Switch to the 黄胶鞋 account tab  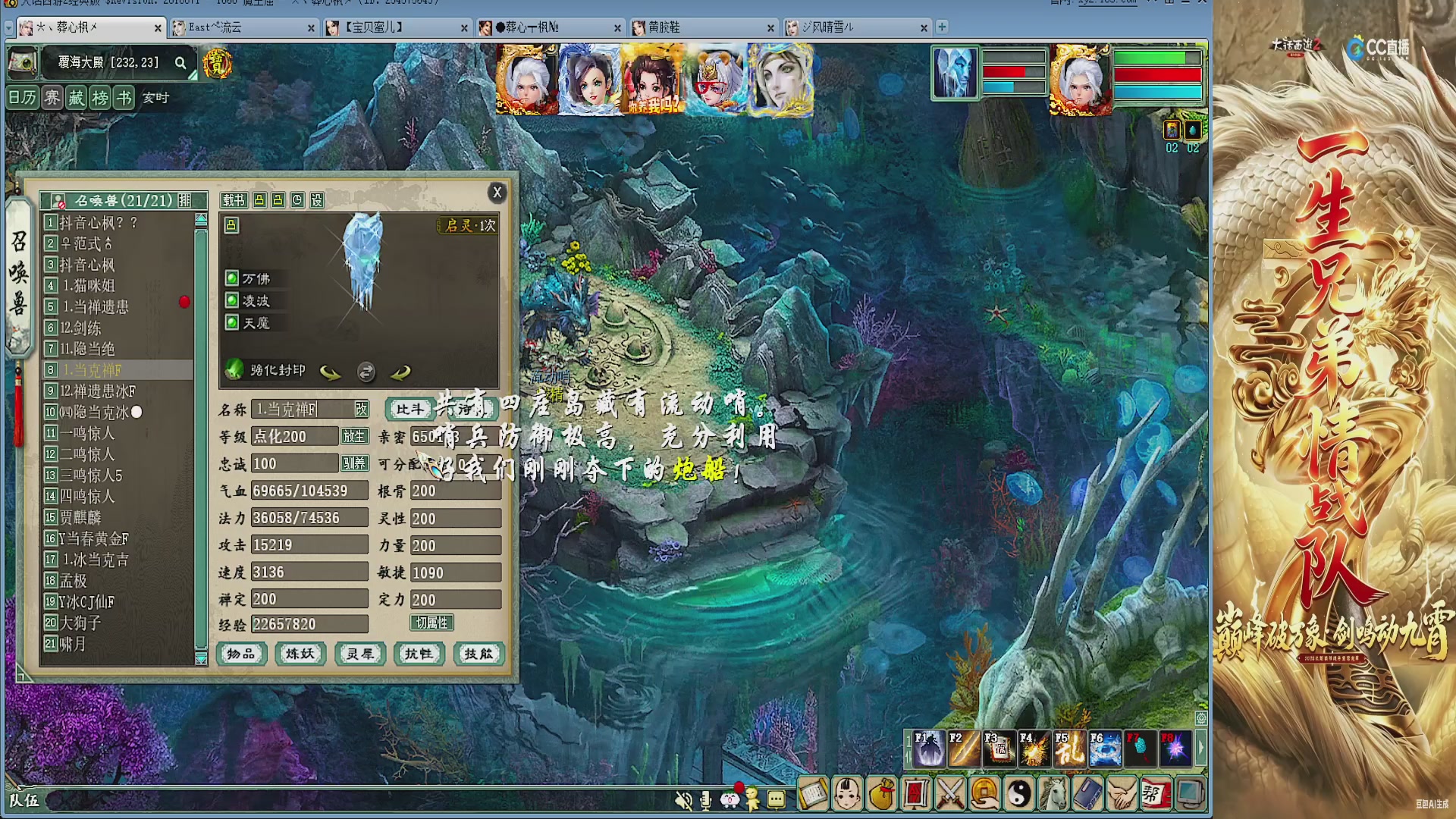(x=703, y=27)
